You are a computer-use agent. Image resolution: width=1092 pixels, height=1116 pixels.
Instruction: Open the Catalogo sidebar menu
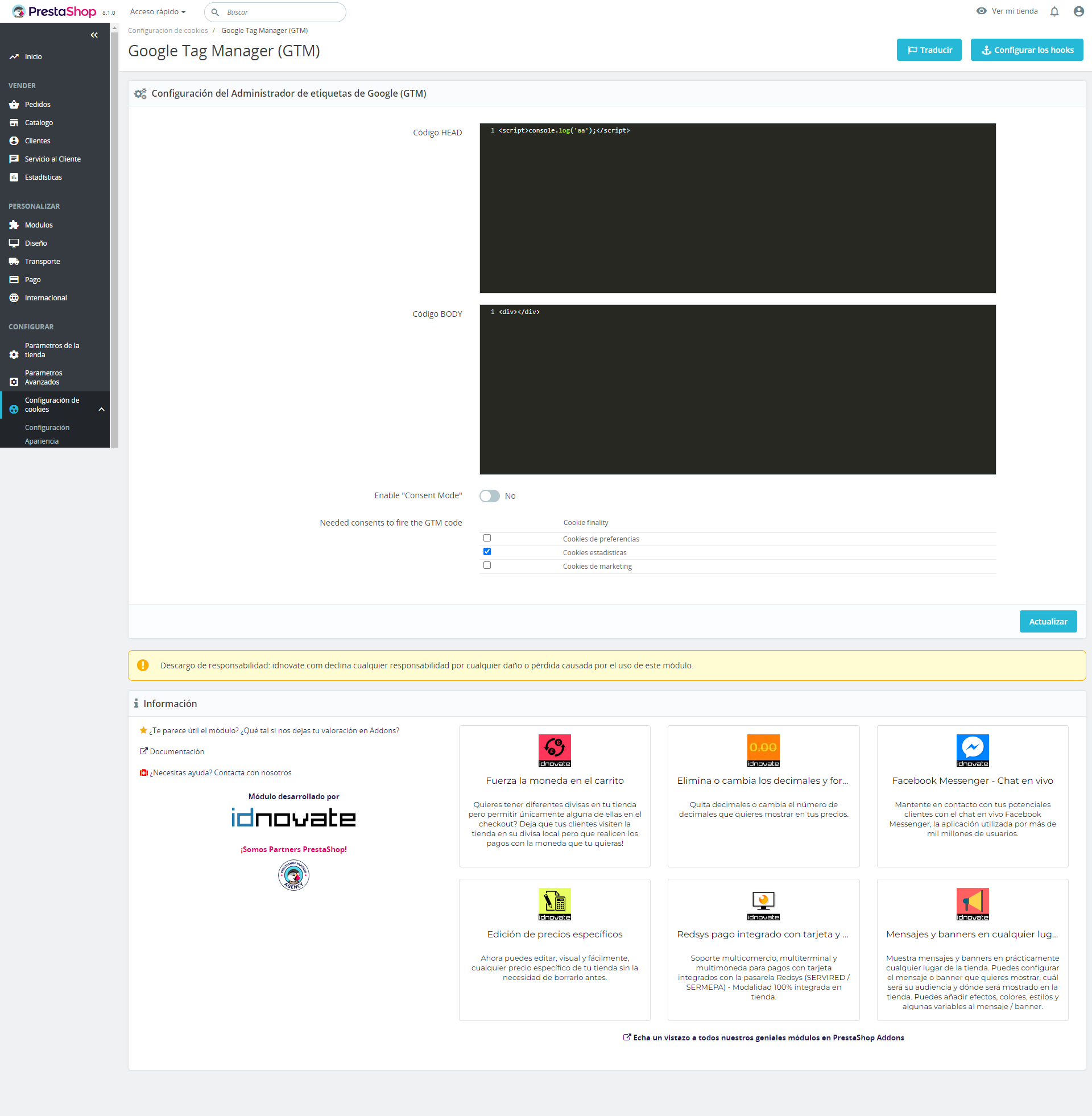(x=39, y=123)
